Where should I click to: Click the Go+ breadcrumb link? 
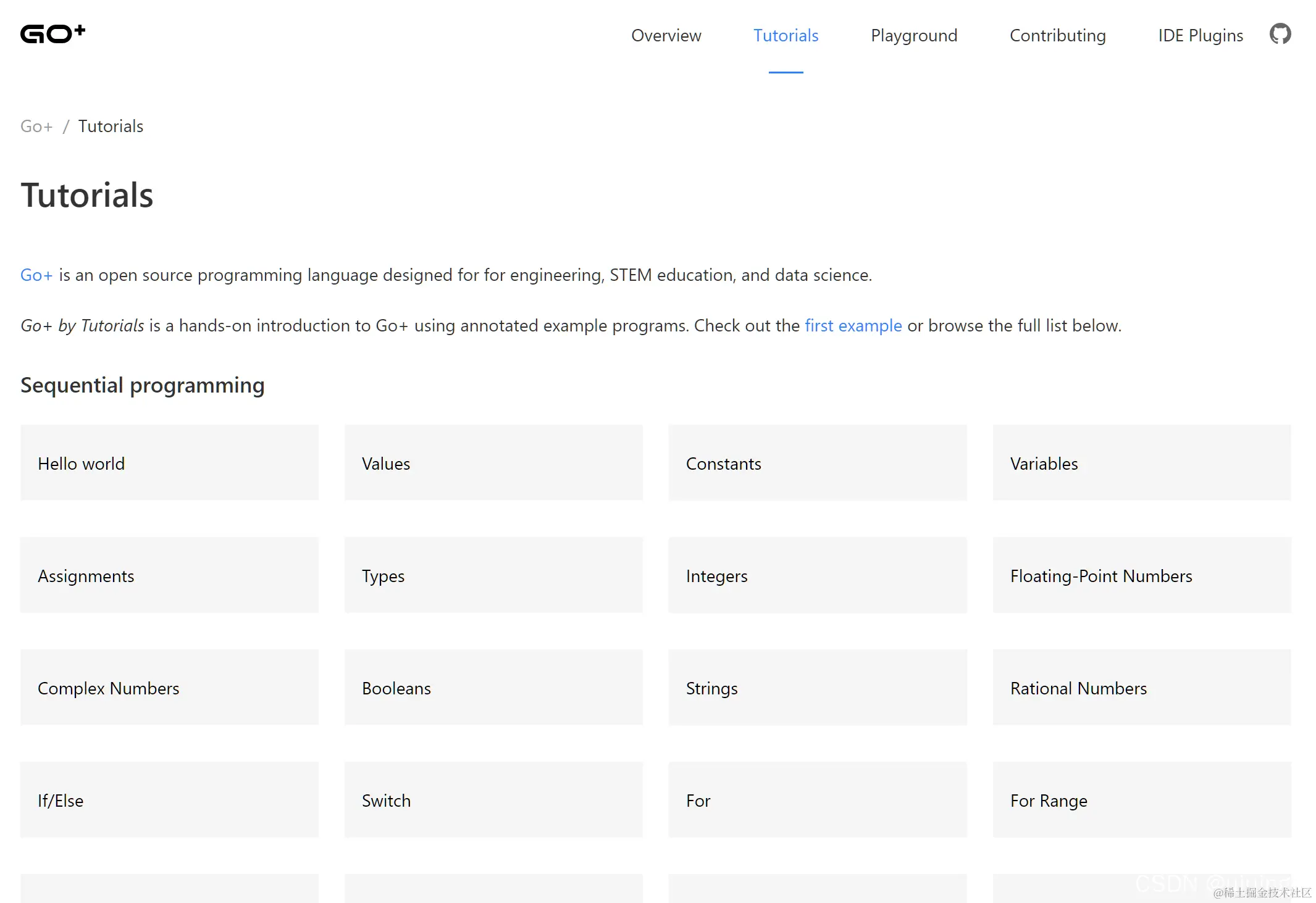click(36, 127)
